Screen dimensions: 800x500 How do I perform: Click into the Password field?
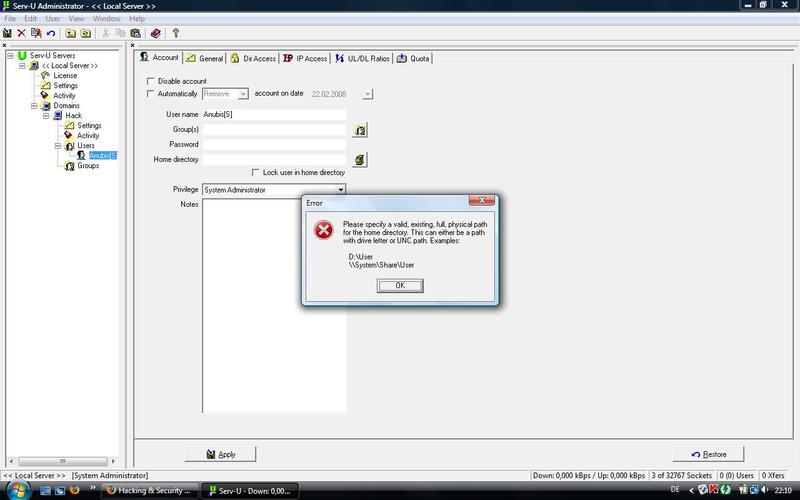(x=274, y=144)
